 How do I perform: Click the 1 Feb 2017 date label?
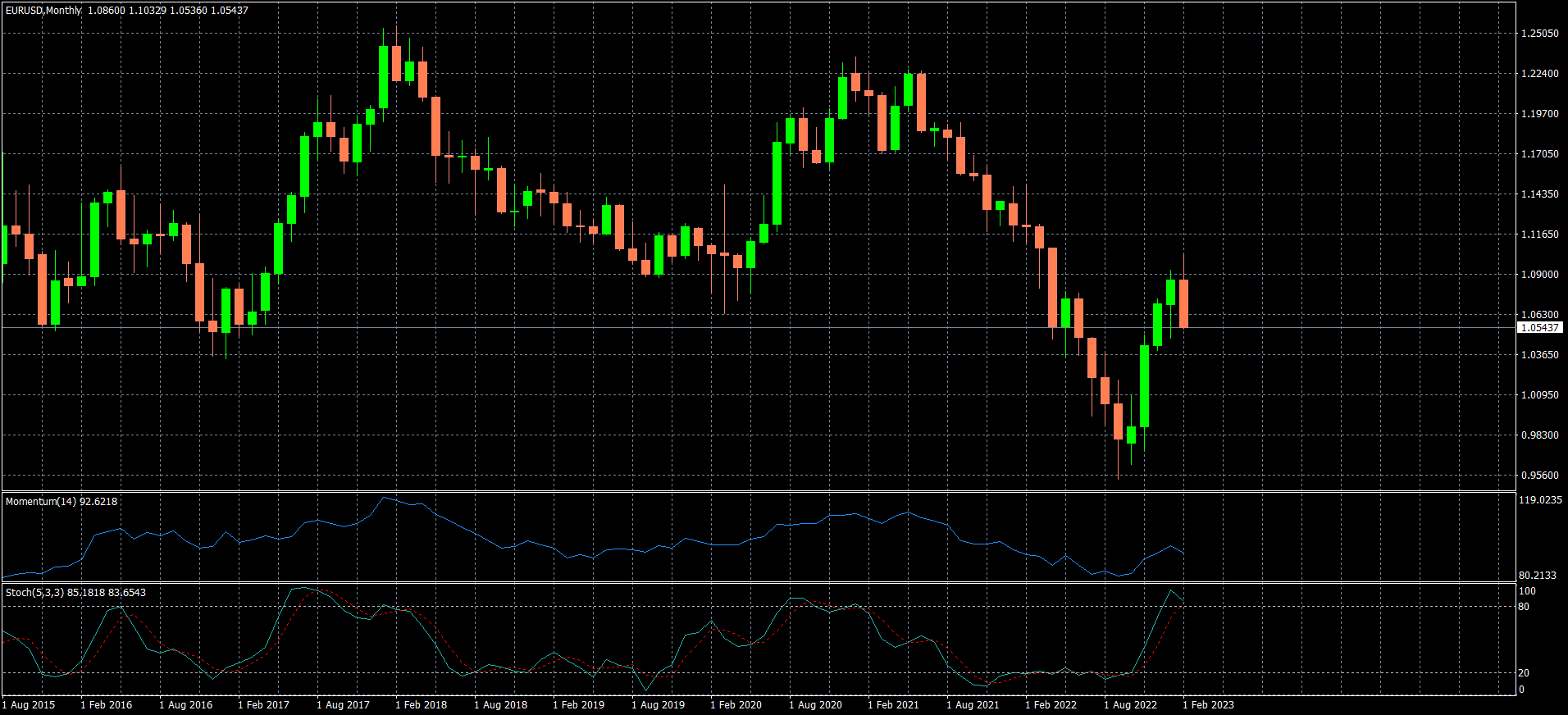pyautogui.click(x=264, y=705)
